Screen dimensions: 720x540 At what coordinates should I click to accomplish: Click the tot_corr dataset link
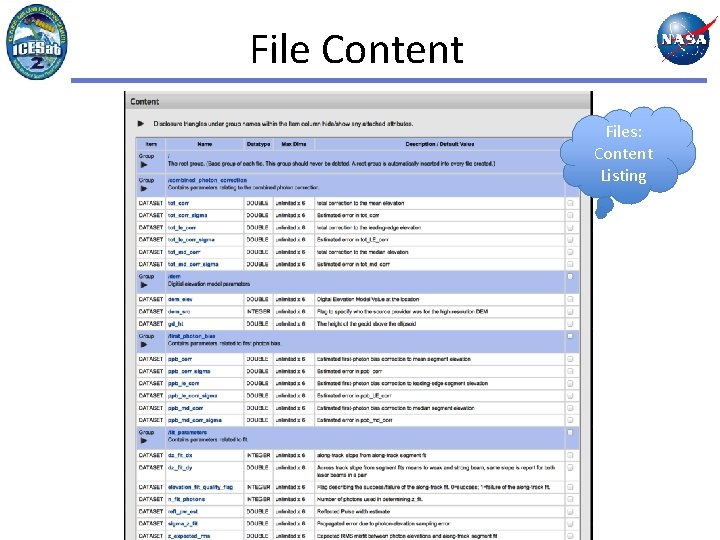pyautogui.click(x=178, y=203)
